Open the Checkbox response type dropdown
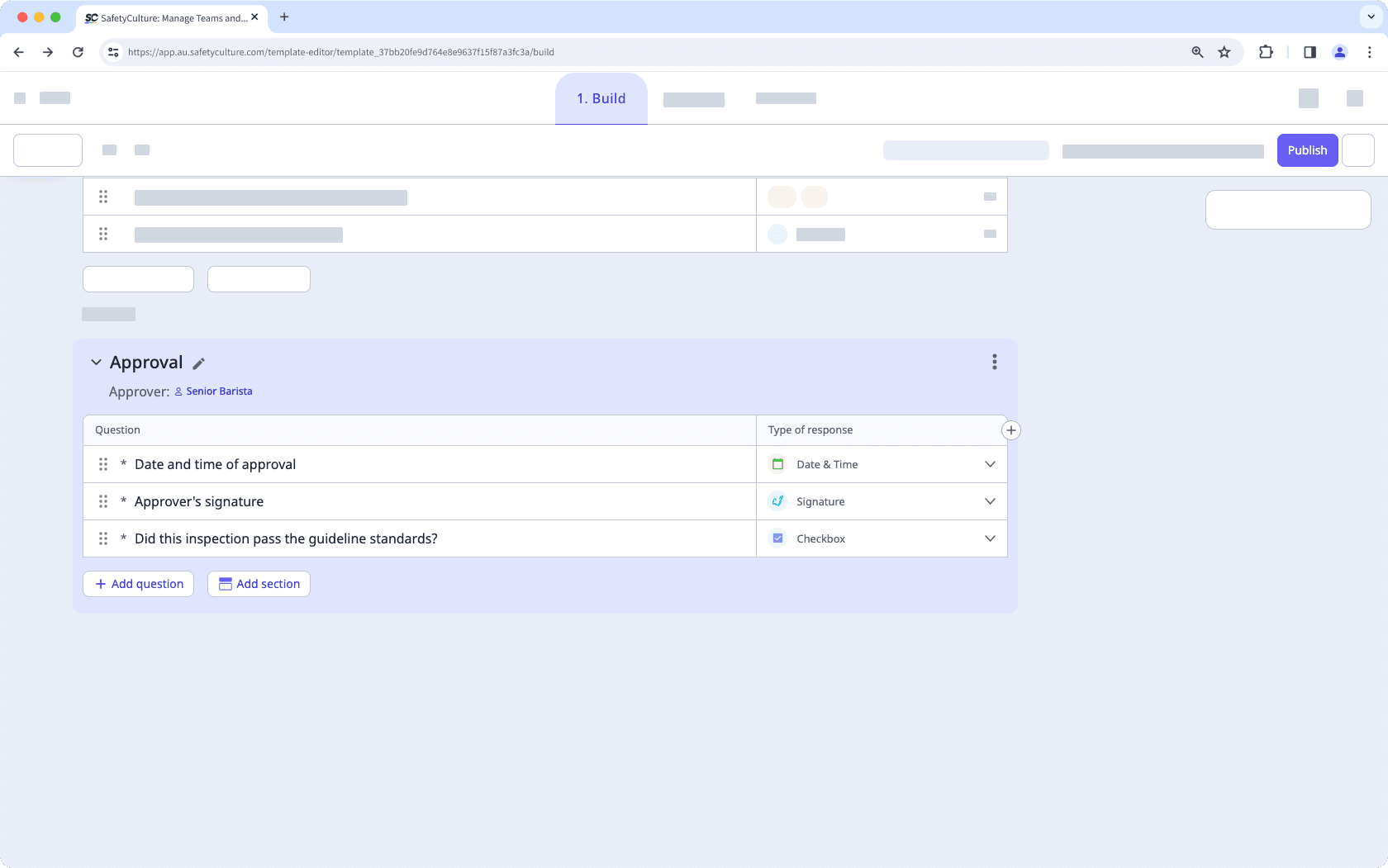 point(989,538)
